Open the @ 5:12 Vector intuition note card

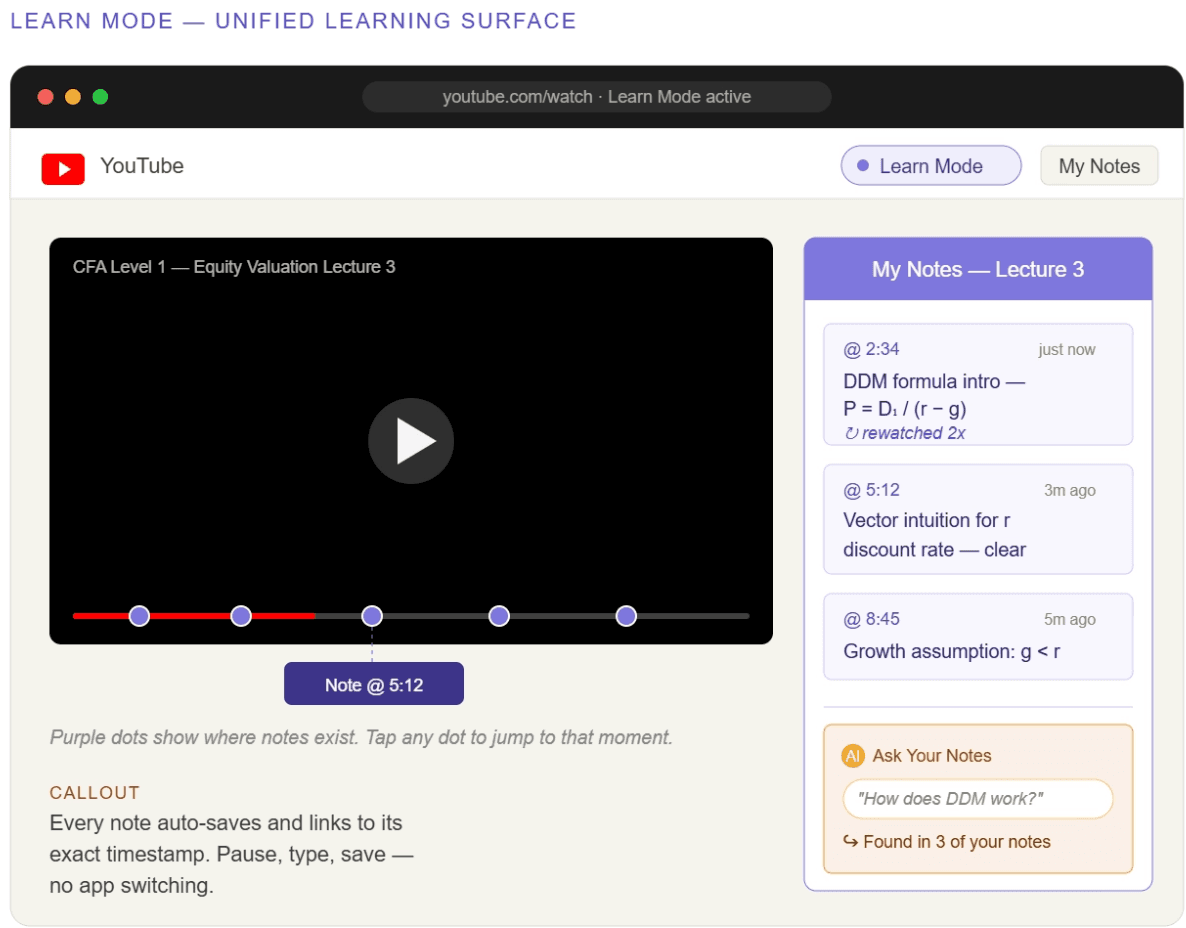(x=977, y=519)
